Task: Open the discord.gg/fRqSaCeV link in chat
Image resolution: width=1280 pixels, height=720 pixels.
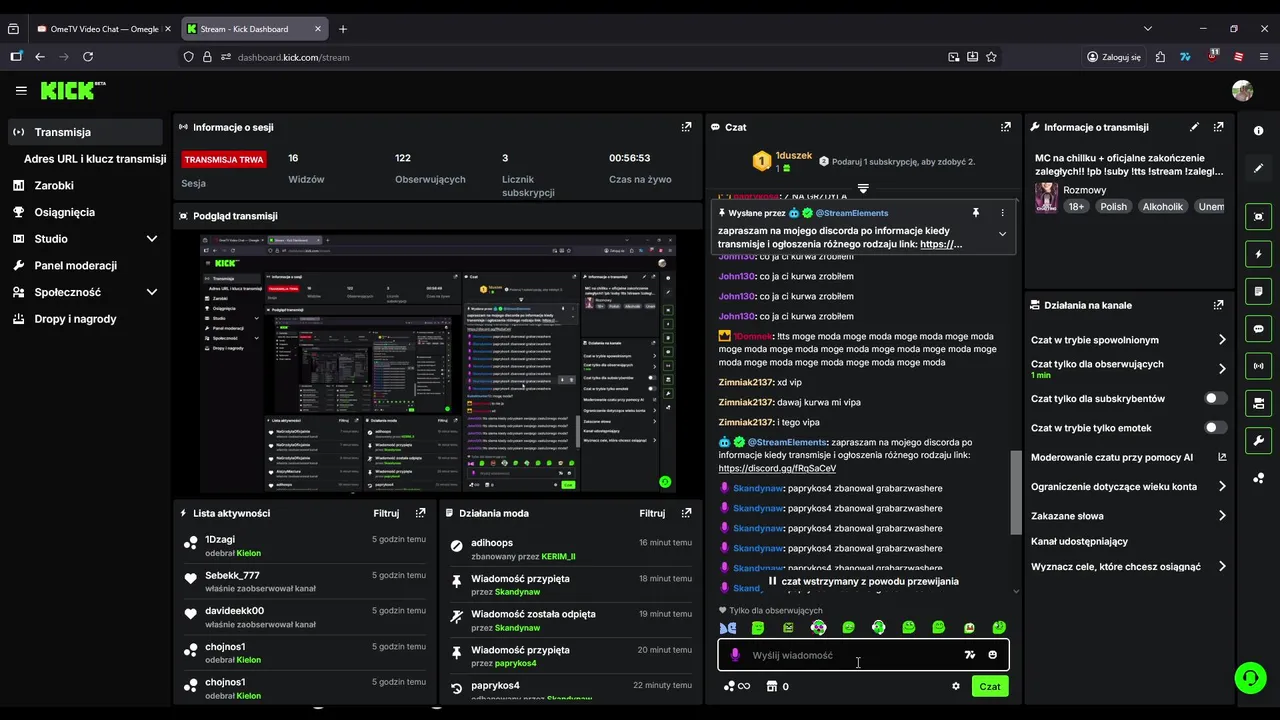Action: [777, 468]
